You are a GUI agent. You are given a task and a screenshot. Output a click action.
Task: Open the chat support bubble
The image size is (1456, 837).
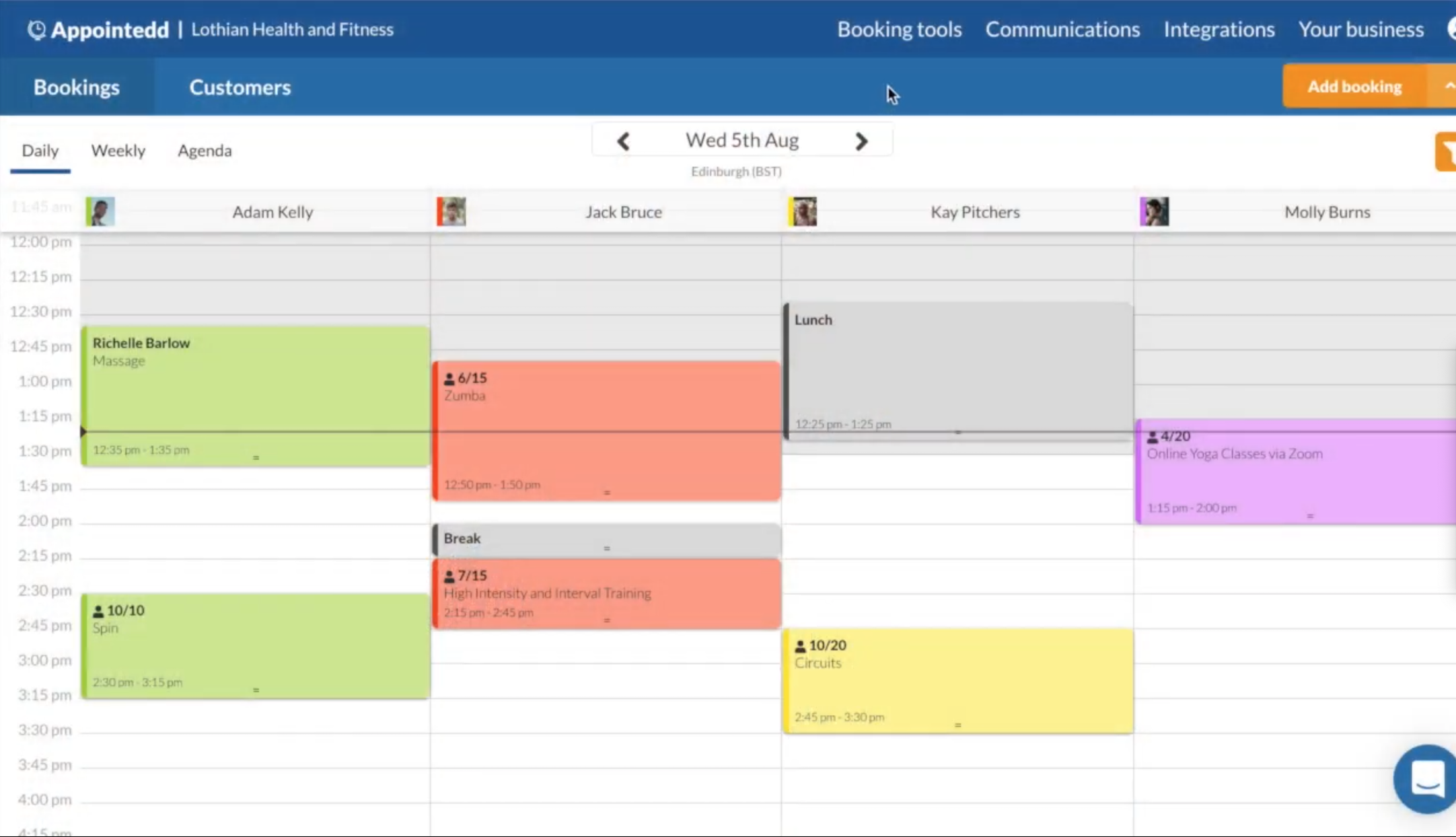point(1426,778)
